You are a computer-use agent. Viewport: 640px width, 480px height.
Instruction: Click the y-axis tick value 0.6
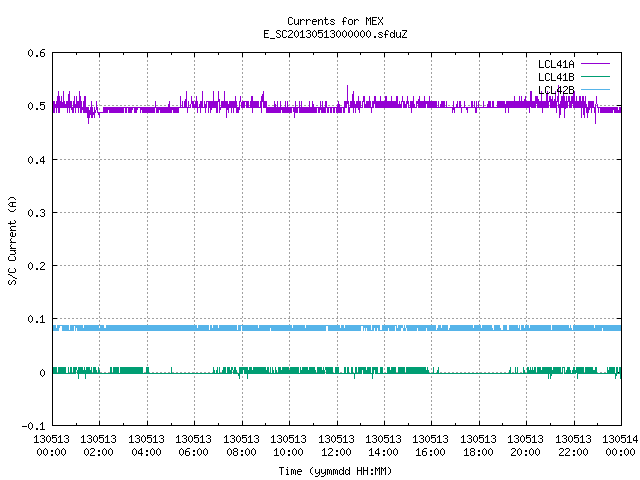click(36, 53)
